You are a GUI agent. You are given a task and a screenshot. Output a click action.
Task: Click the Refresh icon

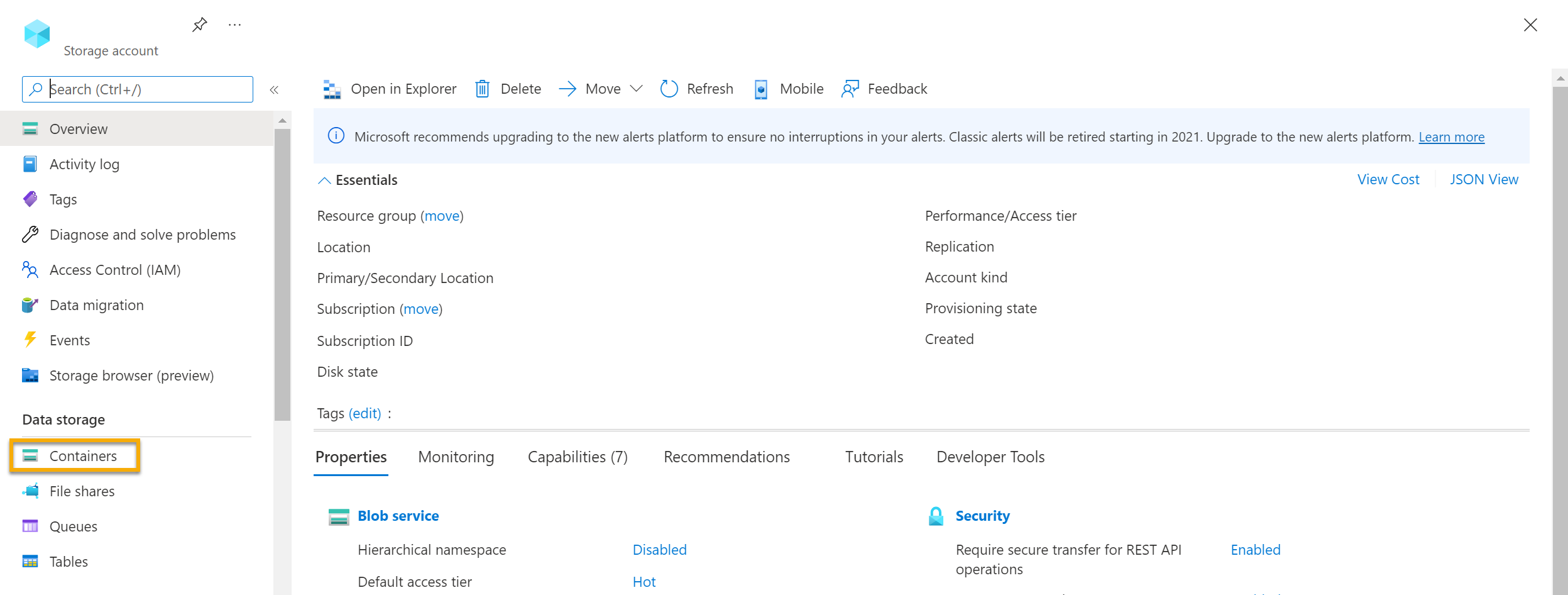[669, 89]
